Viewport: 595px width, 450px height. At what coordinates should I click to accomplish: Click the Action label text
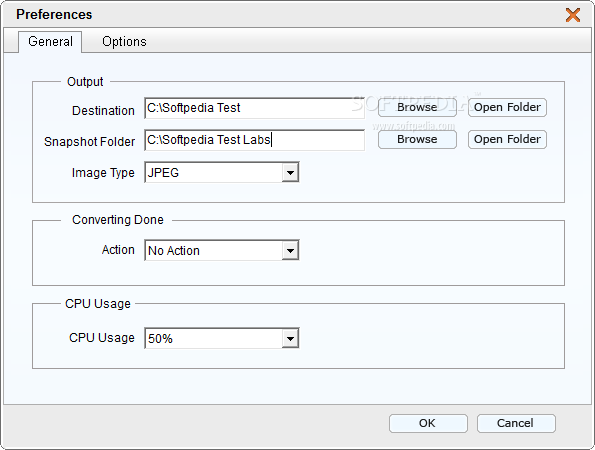tap(118, 250)
